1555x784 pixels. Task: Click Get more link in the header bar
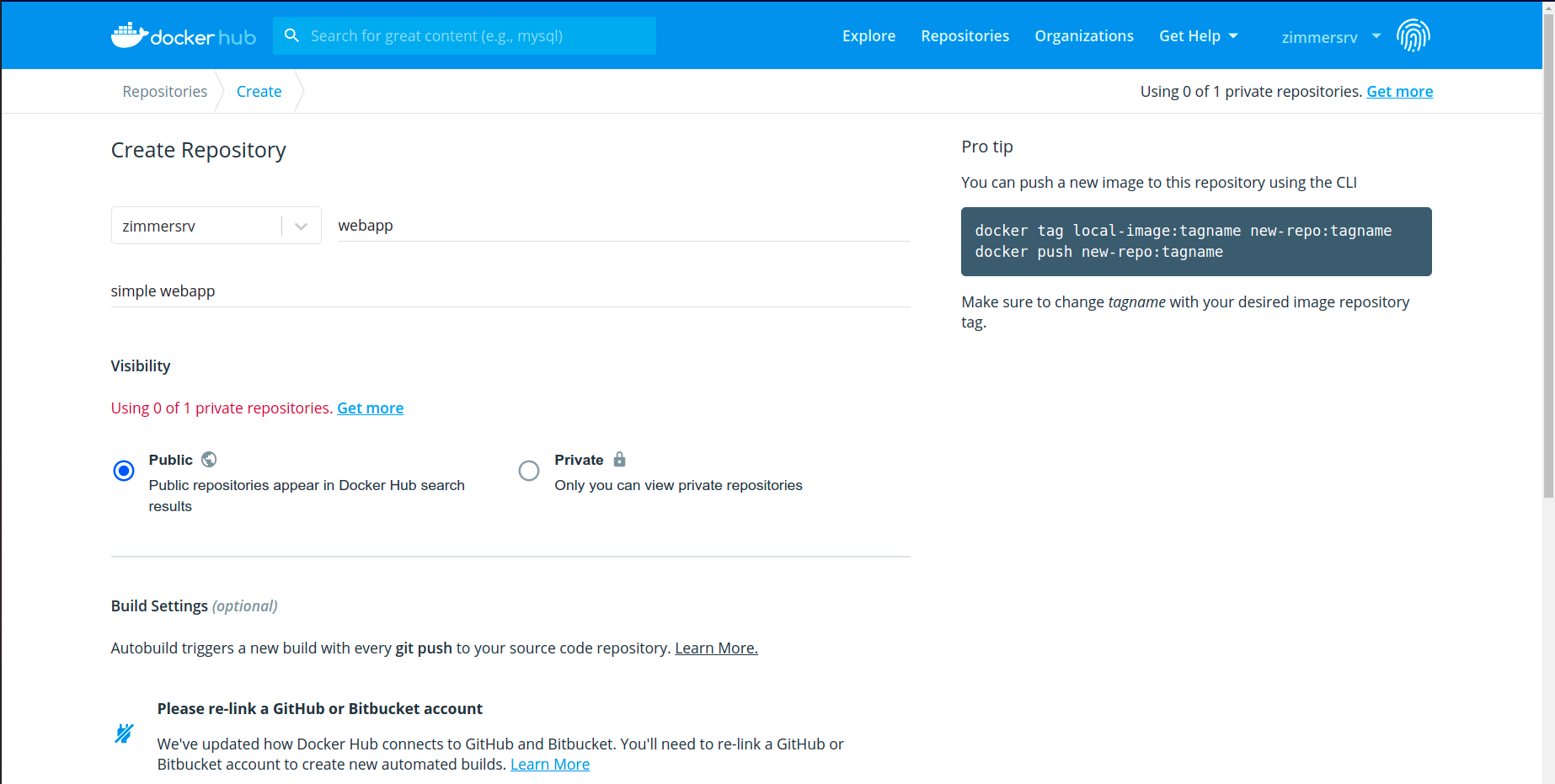pos(1399,91)
